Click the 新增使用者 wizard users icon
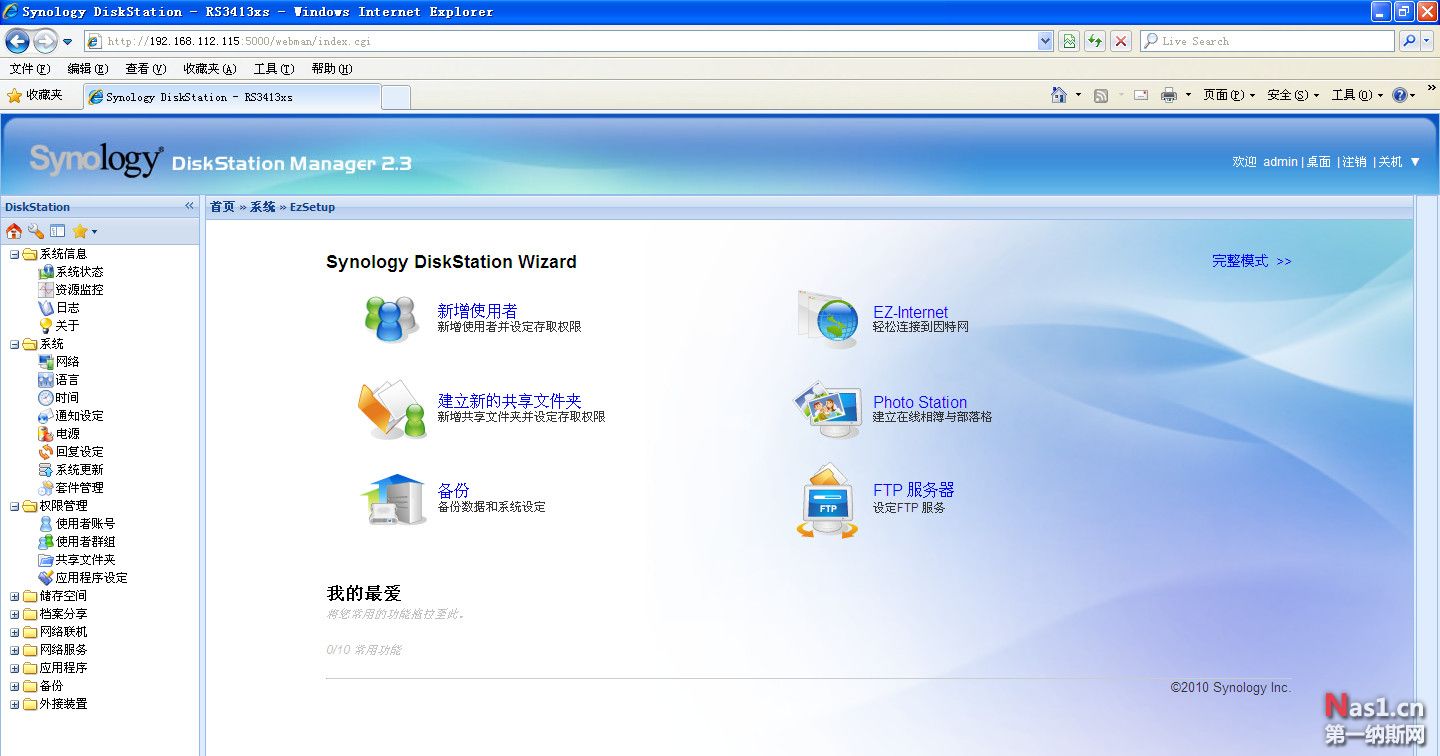 point(391,318)
